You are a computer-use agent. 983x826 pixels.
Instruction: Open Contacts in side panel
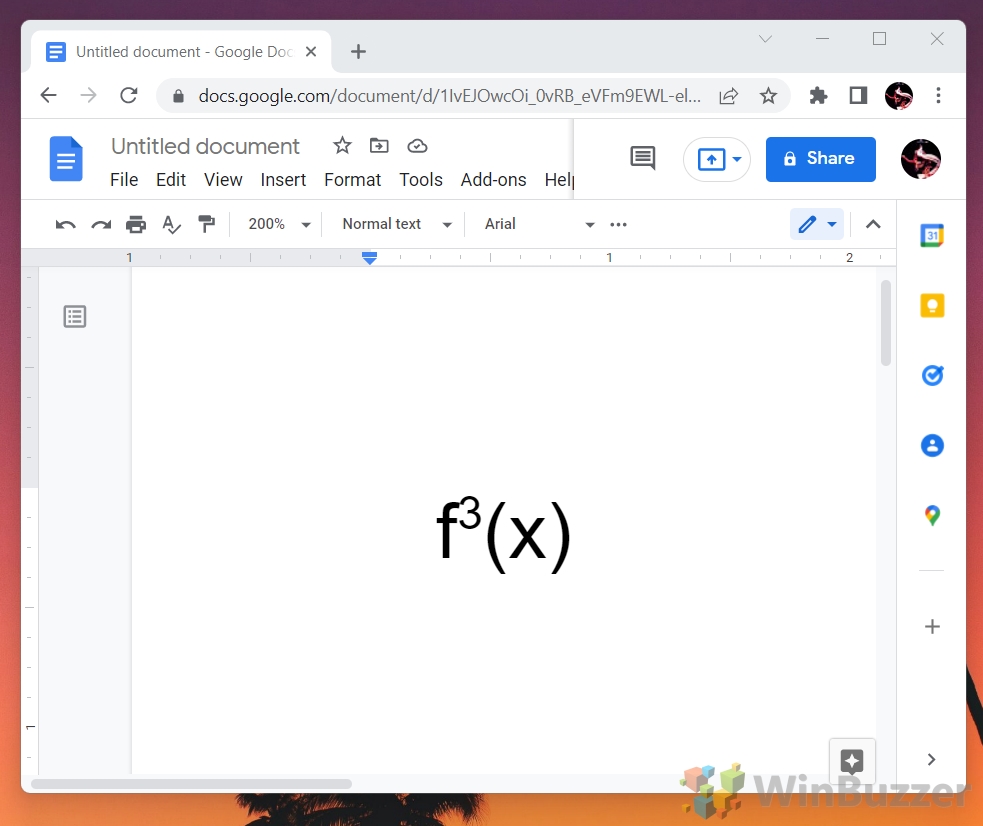(932, 446)
